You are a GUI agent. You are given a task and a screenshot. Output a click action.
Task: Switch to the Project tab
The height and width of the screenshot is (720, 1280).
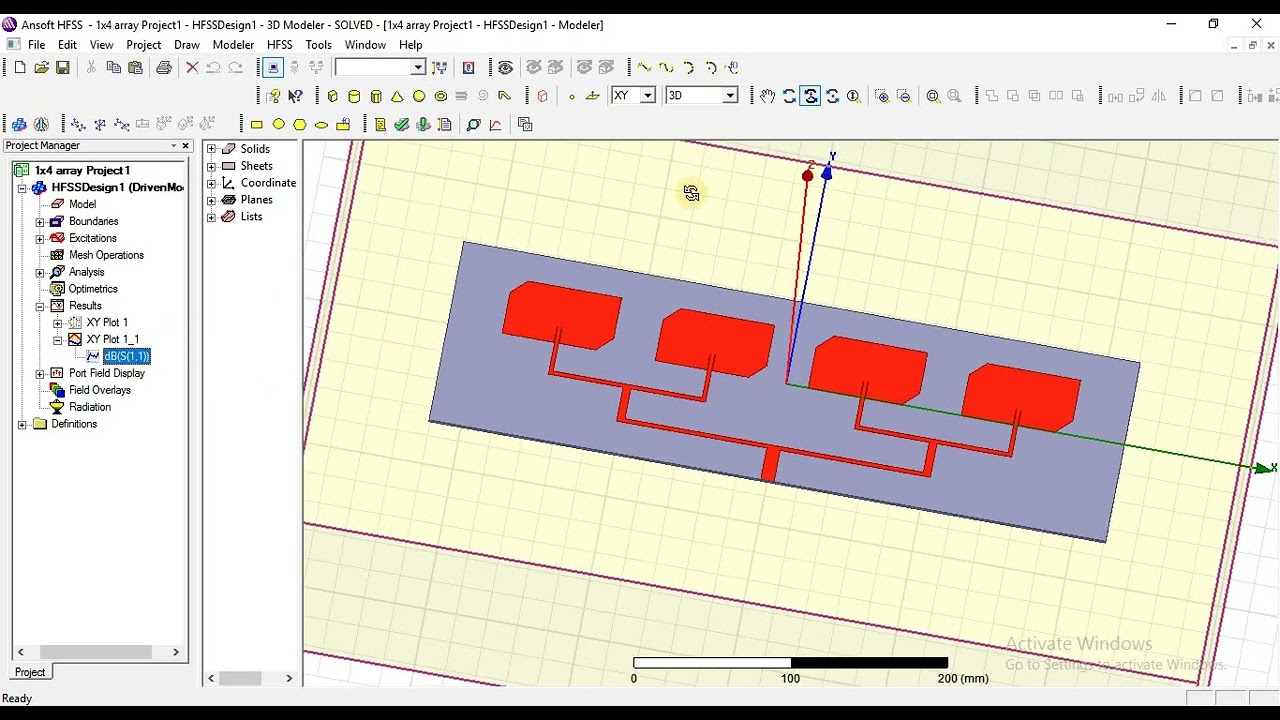point(30,672)
